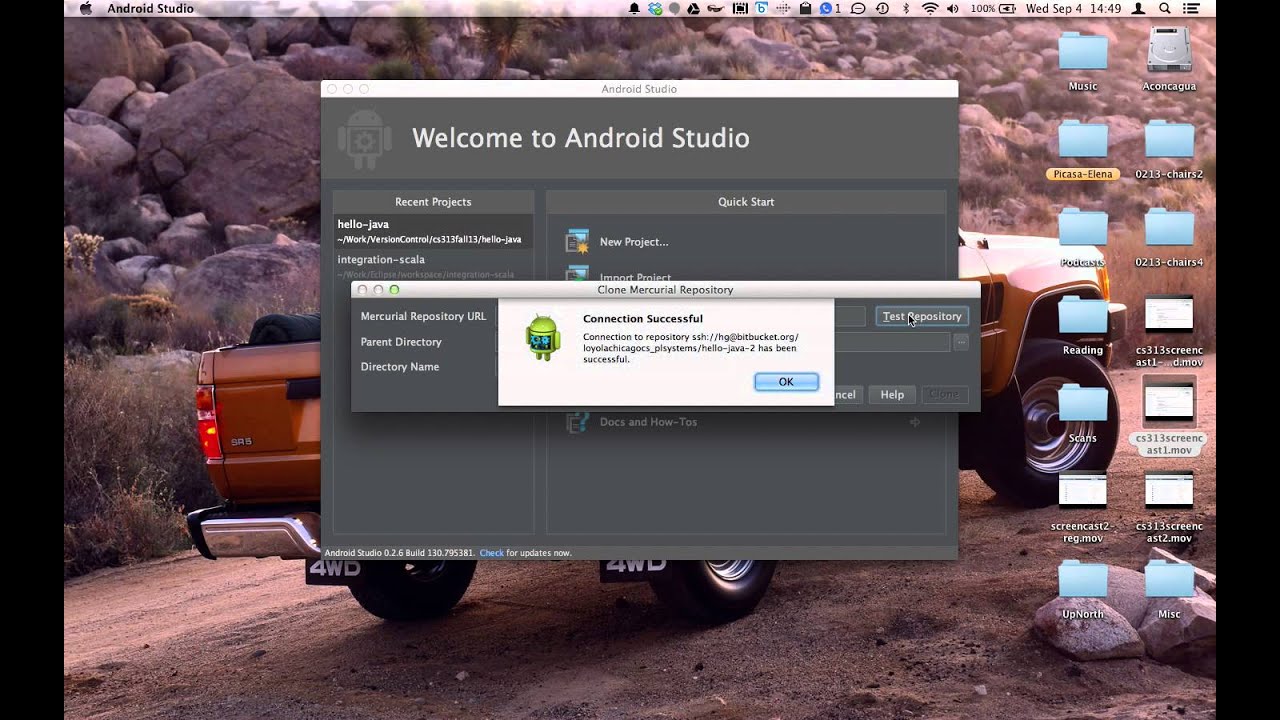Screen dimensions: 1280x720
Task: Open the parent directory browse button
Action: click(960, 342)
